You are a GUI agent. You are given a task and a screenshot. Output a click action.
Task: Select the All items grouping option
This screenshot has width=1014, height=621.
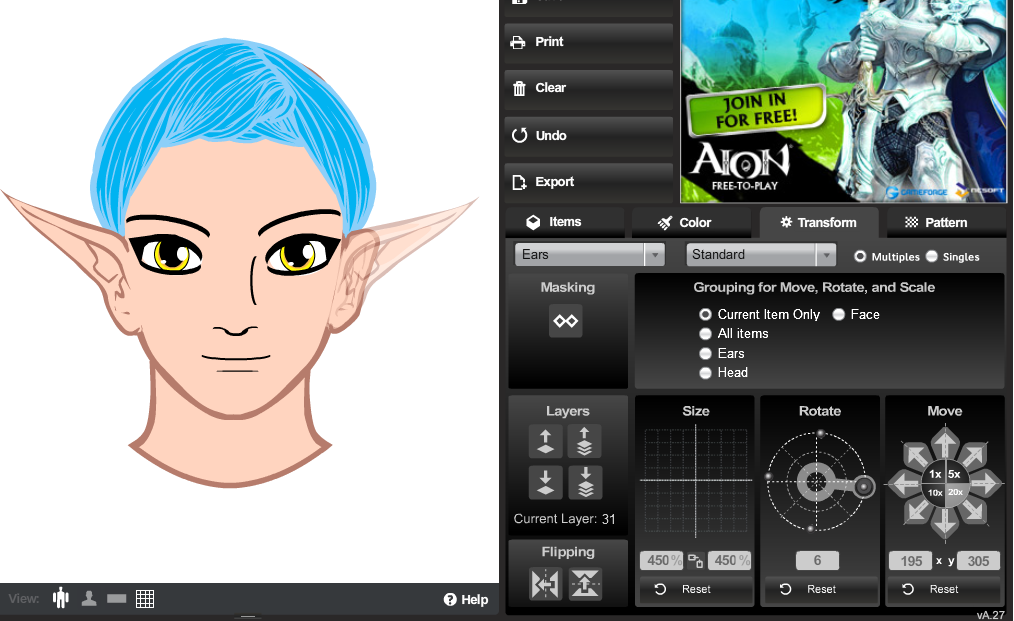tap(706, 334)
